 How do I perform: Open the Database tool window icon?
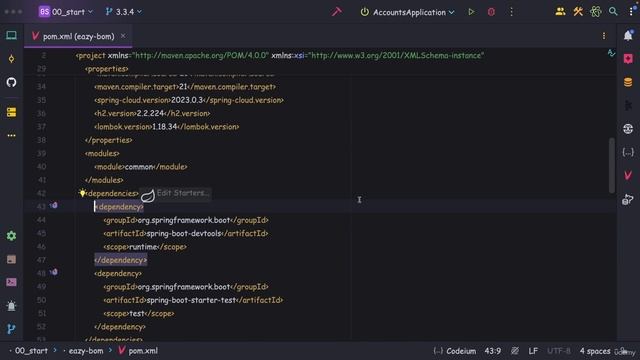coord(628,82)
